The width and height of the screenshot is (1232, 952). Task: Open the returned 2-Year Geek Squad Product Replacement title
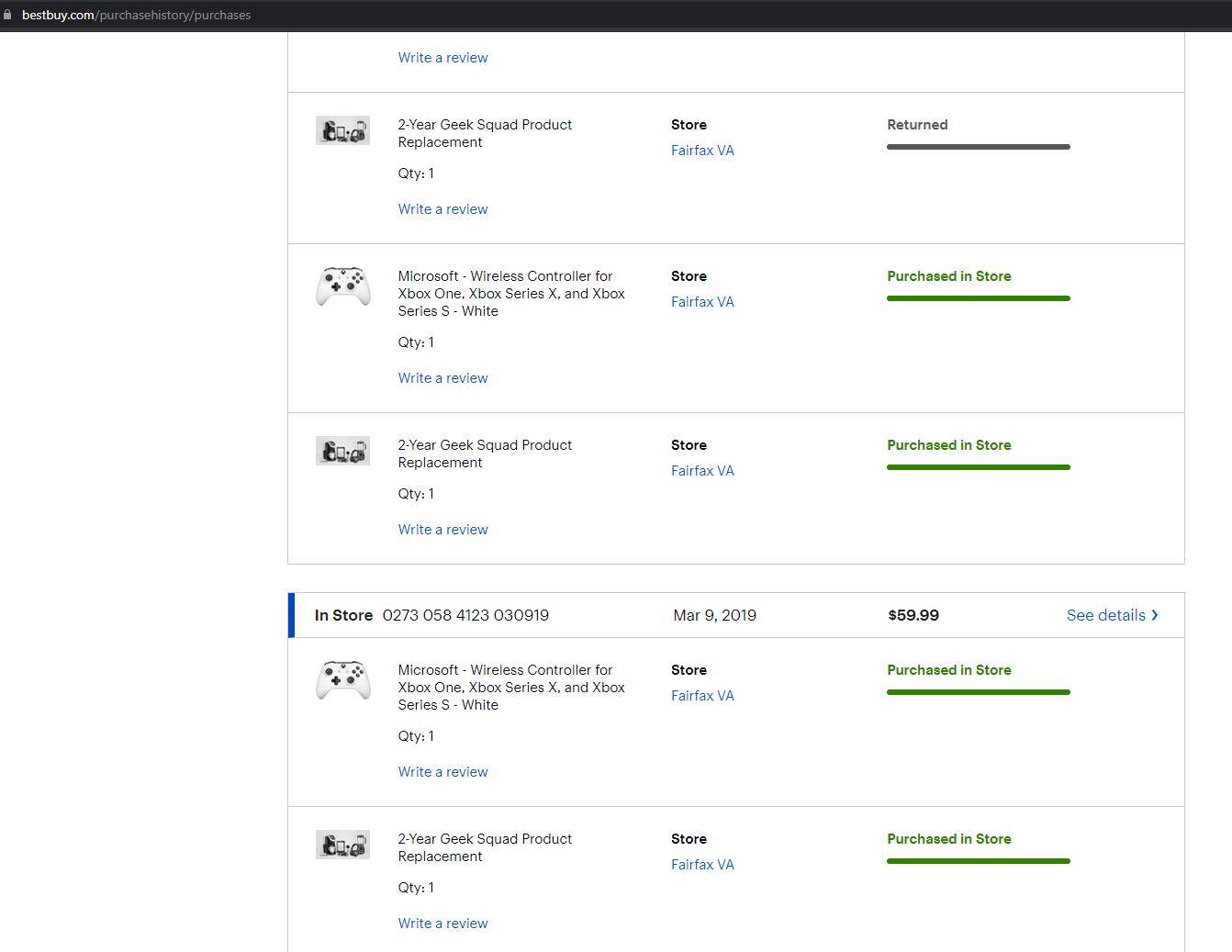tap(484, 133)
